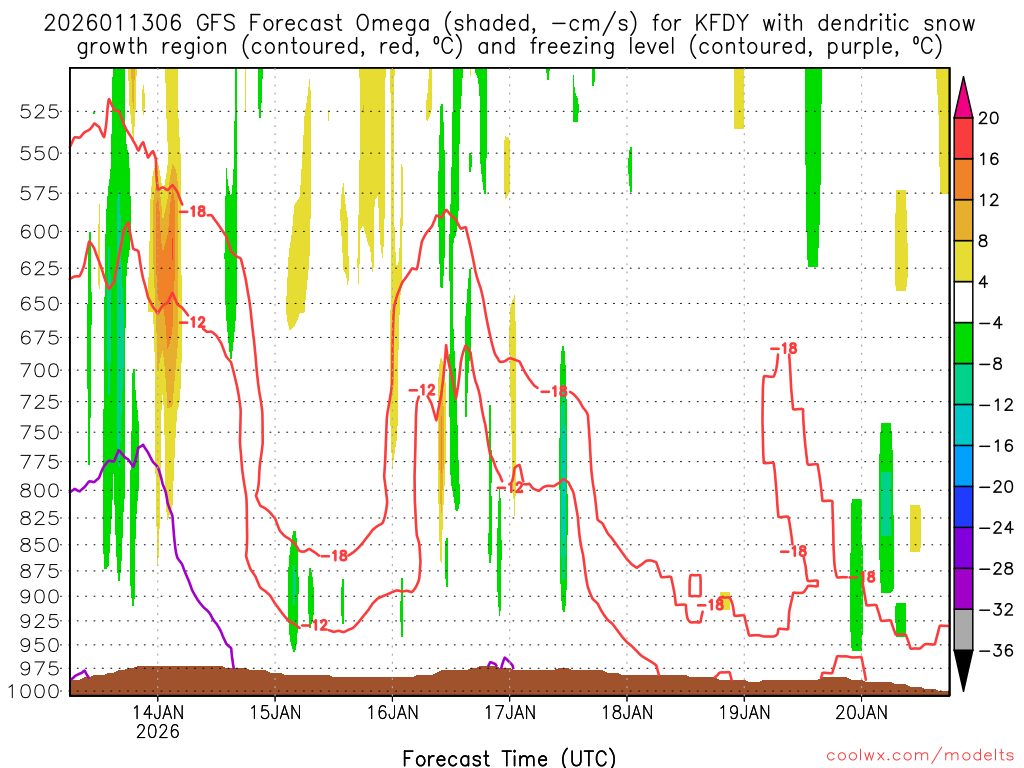This screenshot has height=768, width=1024.
Task: Click the white color bar segment between -4 and 4
Action: (963, 302)
